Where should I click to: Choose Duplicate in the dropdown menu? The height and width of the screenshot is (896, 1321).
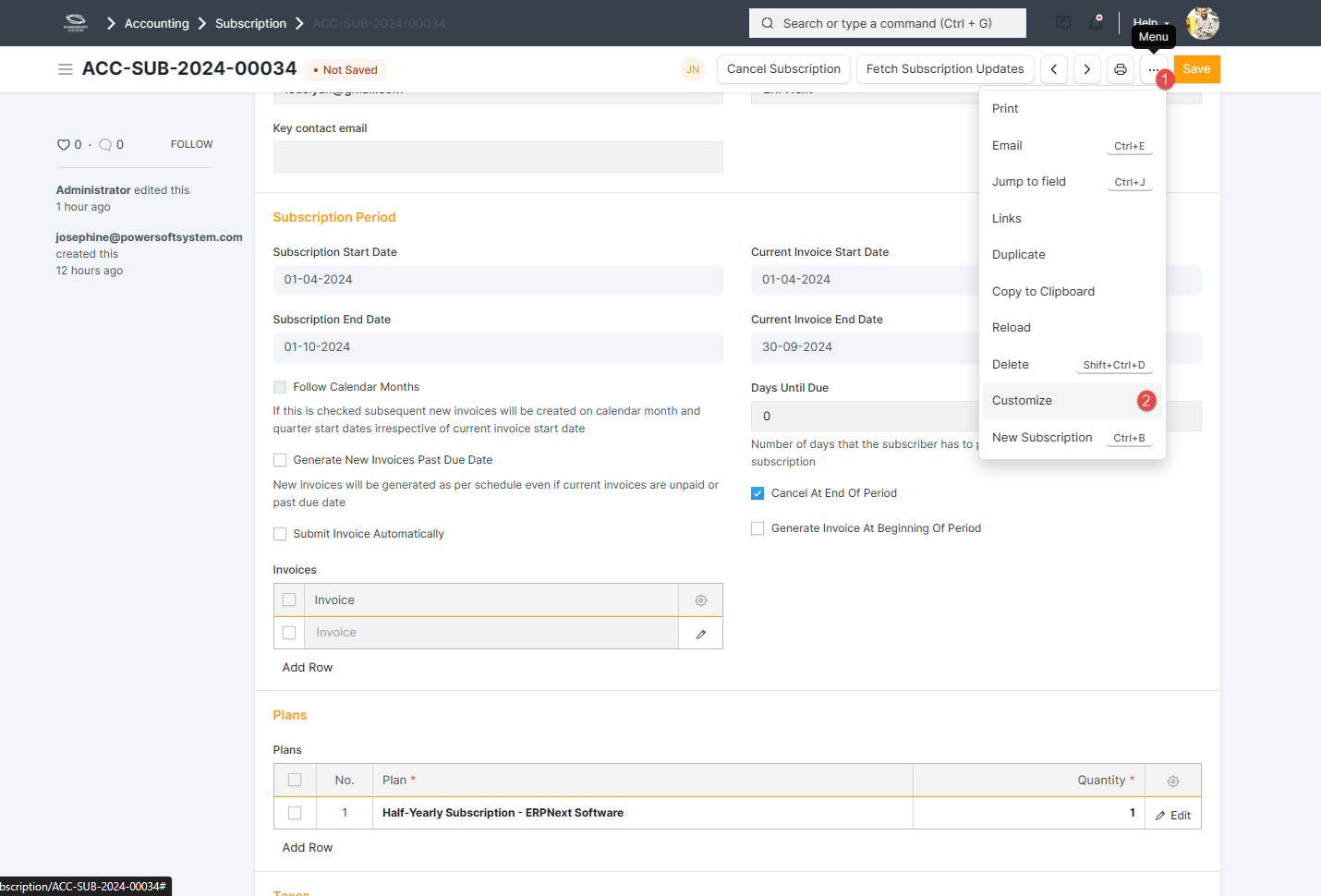1019,255
